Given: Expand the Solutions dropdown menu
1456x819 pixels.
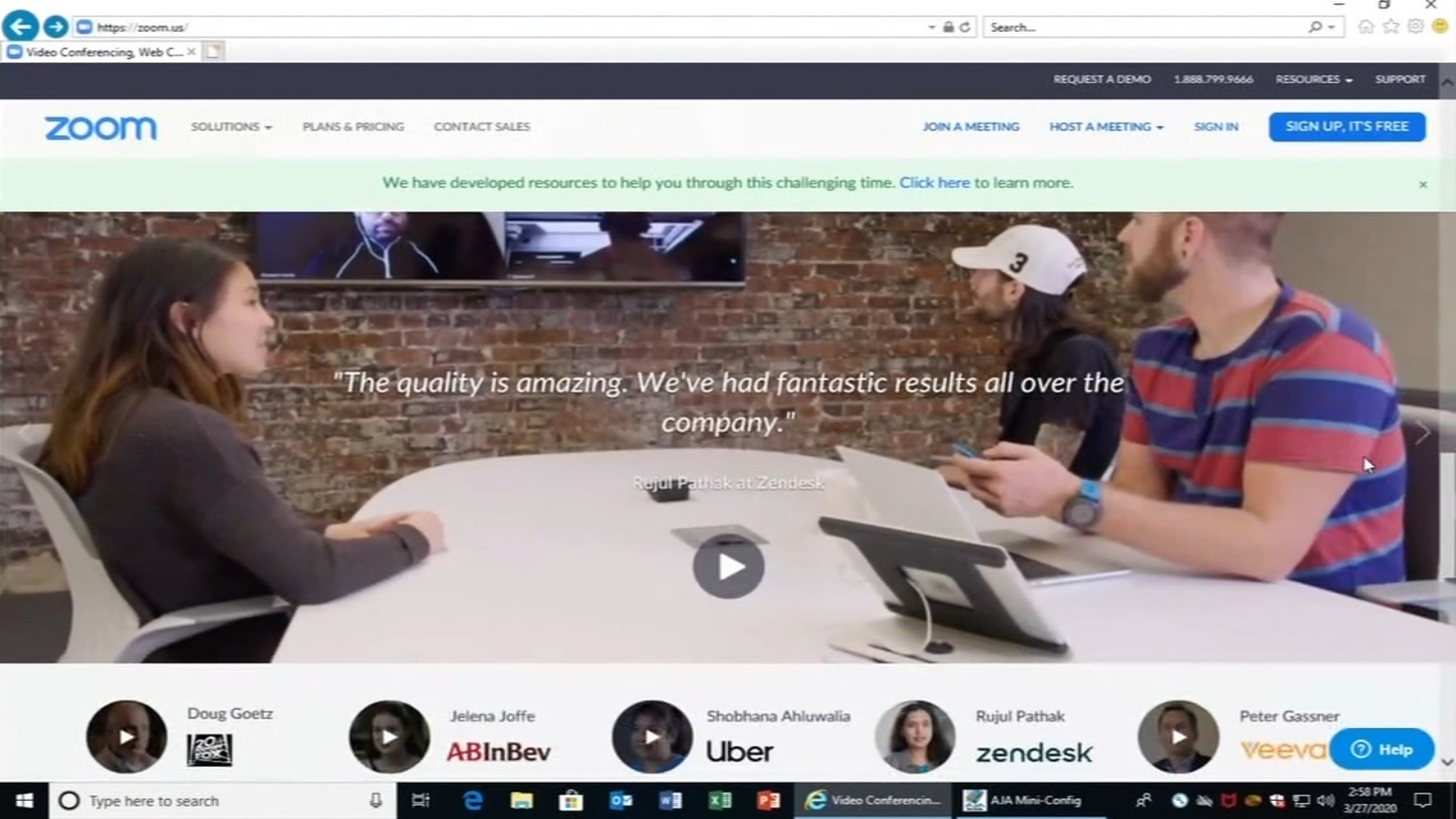Looking at the screenshot, I should coord(231,126).
